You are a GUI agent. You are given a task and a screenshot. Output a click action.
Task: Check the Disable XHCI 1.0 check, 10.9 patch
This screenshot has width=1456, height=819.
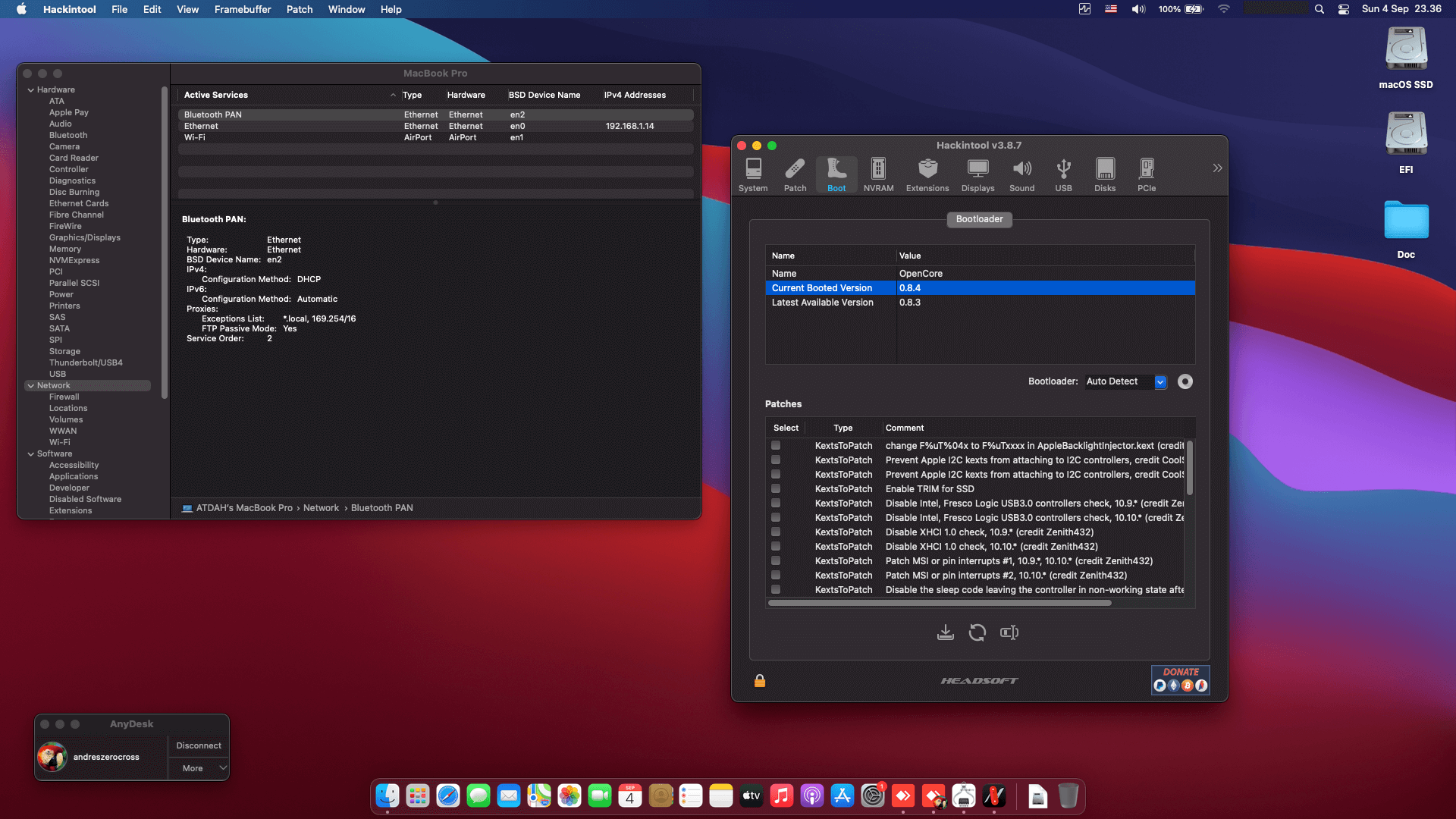[775, 532]
